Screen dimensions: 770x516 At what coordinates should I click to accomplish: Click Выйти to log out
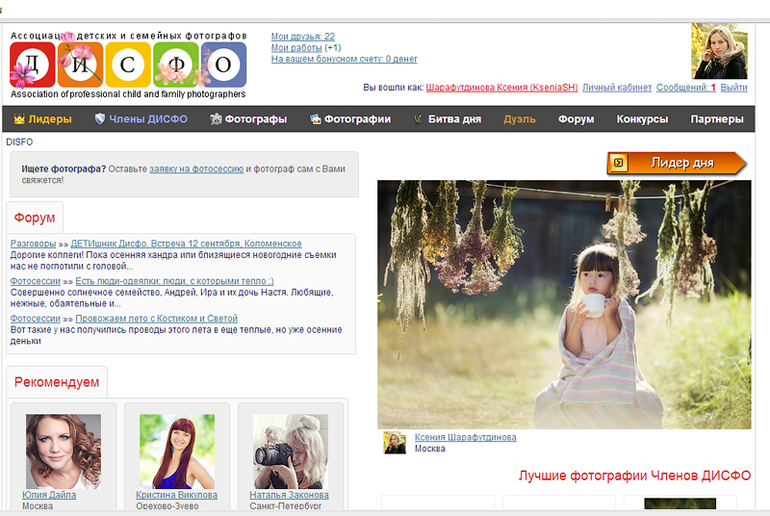tap(734, 87)
